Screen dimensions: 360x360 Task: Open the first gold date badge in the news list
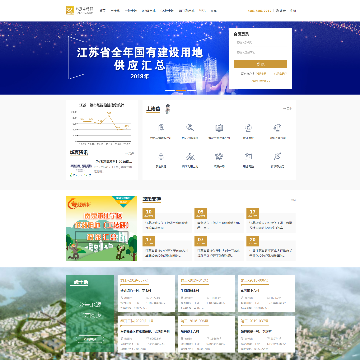tap(149, 213)
